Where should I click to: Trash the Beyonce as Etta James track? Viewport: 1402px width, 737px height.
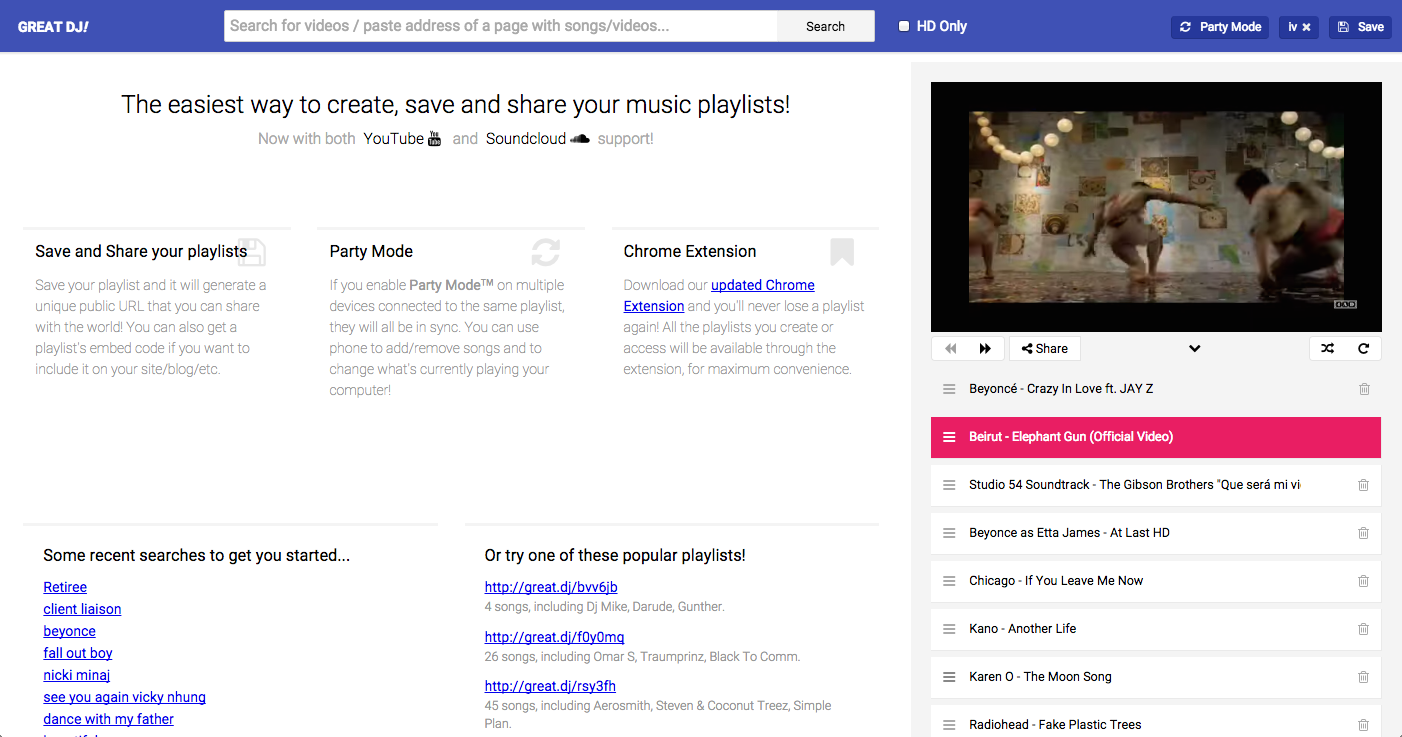pos(1363,533)
